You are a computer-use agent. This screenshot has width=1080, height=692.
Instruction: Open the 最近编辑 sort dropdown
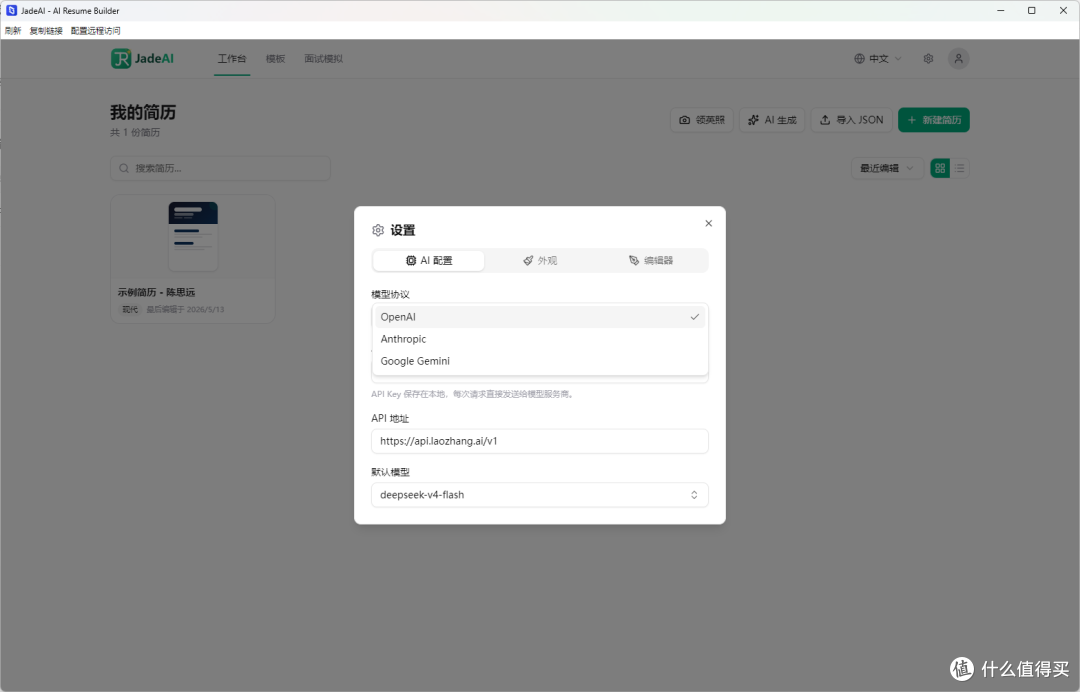[x=886, y=168]
